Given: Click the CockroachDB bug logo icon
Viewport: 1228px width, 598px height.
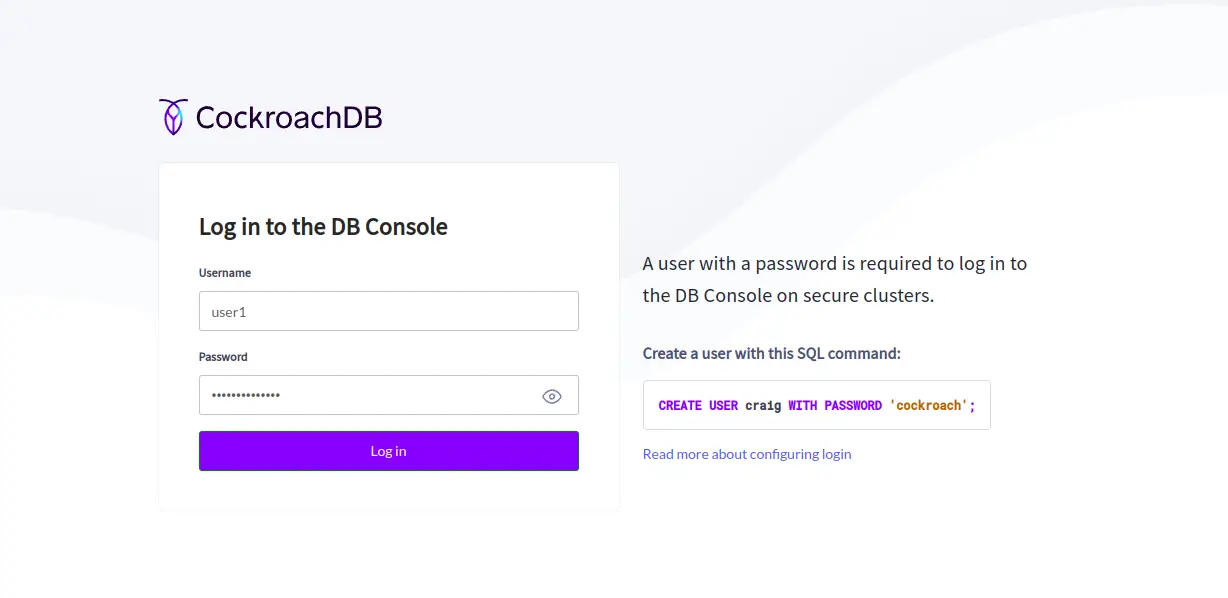Looking at the screenshot, I should (x=173, y=117).
